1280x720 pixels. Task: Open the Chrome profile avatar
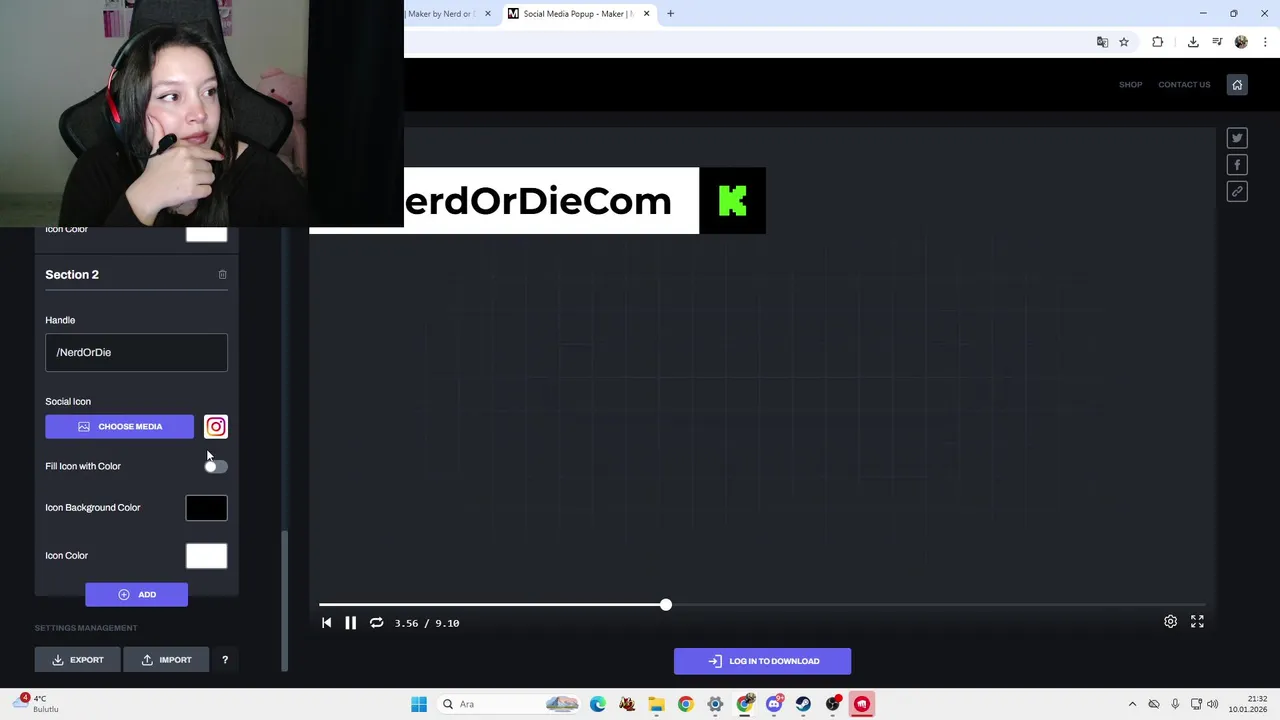click(x=1241, y=42)
